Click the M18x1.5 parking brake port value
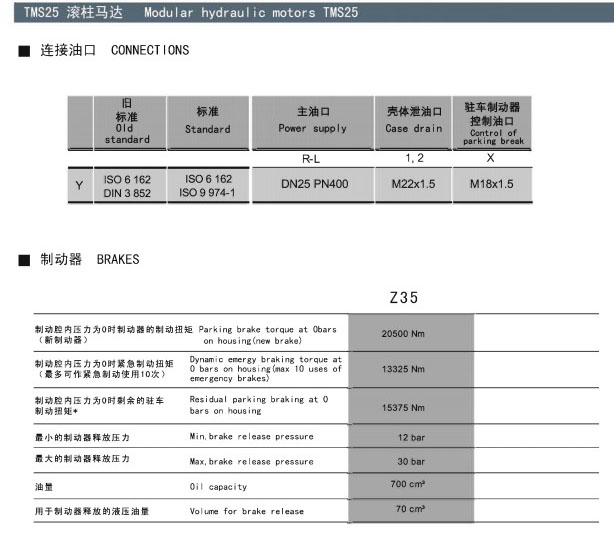The width and height of the screenshot is (614, 541). (x=493, y=185)
